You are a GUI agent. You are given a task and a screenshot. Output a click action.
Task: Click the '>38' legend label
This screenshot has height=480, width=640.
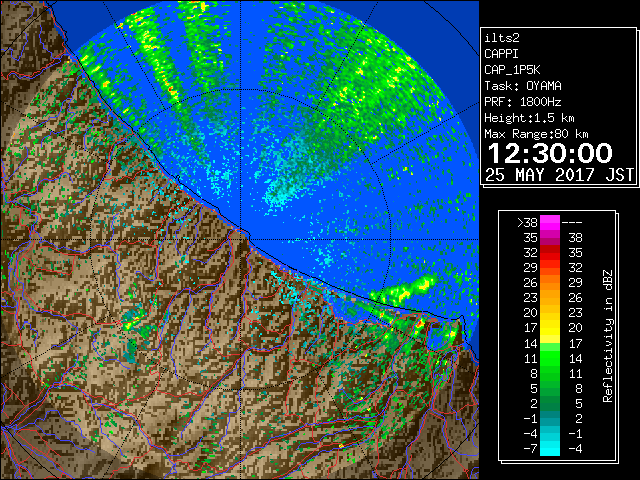coord(527,223)
